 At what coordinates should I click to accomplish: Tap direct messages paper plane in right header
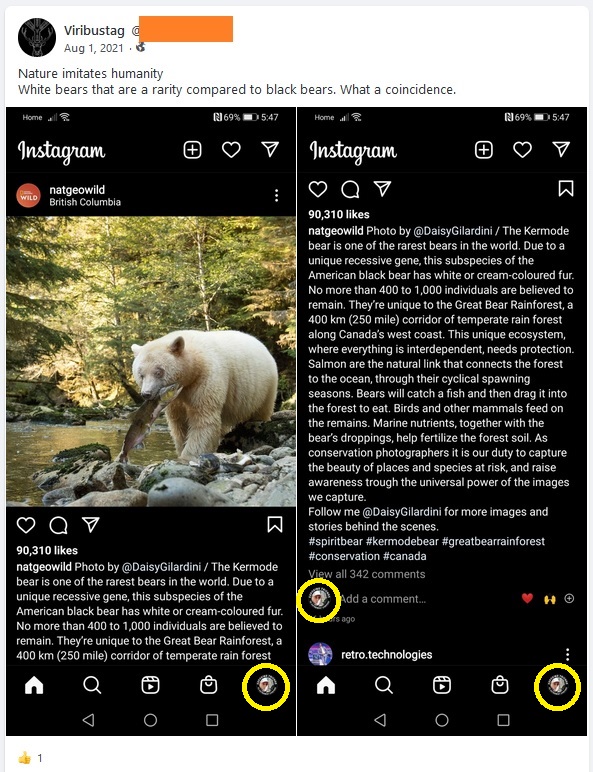point(561,149)
